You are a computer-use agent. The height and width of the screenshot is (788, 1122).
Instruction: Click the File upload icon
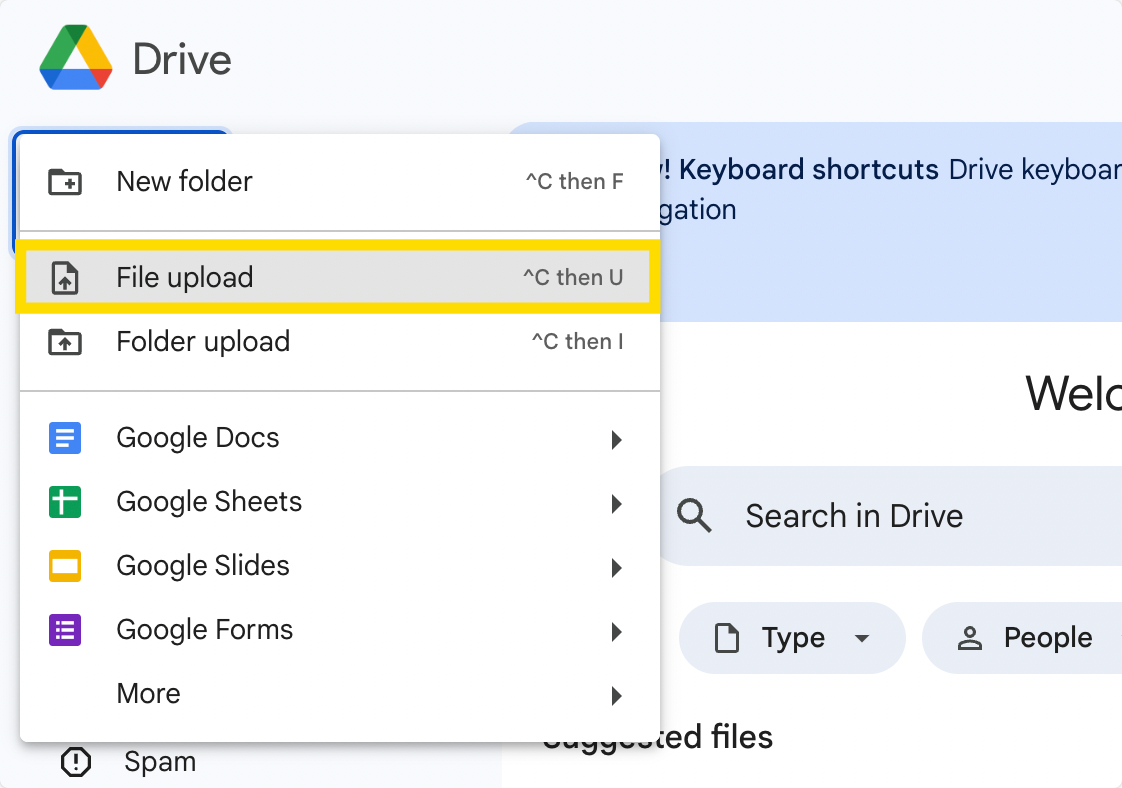tap(65, 278)
